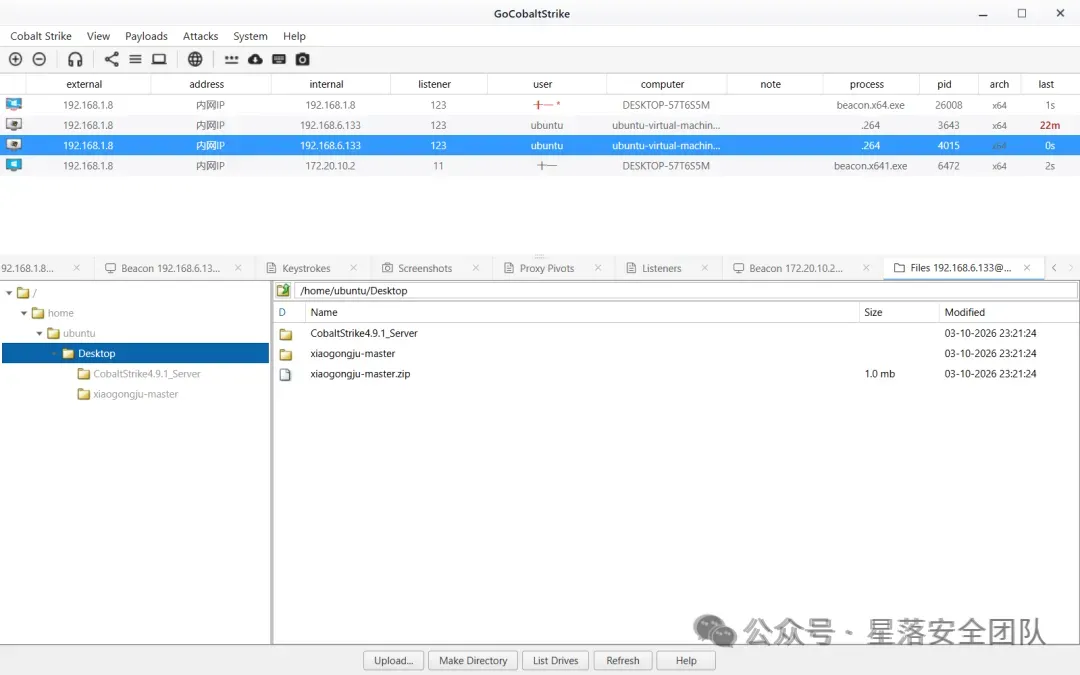Switch to session table list icon
Image resolution: width=1080 pixels, height=675 pixels.
click(135, 59)
